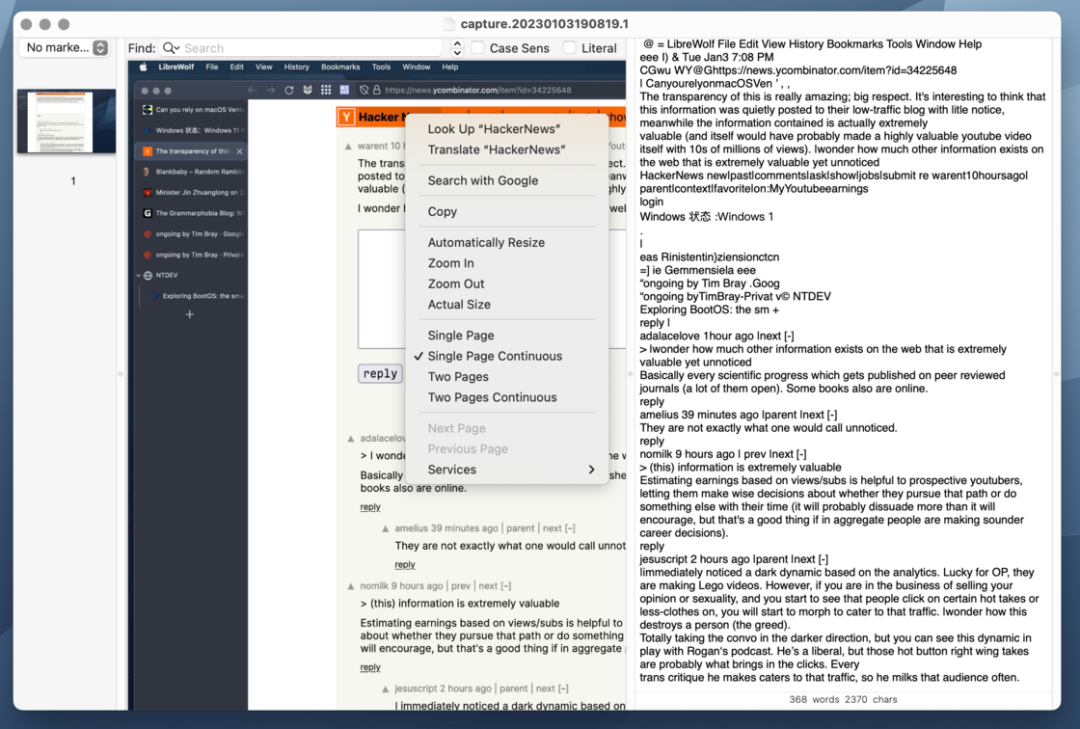Click the browser reload icon
Viewport: 1080px width, 729px height.
pos(289,90)
